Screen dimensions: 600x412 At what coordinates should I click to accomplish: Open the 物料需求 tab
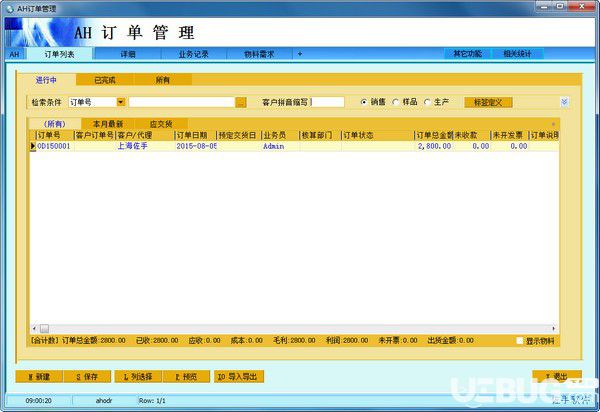click(259, 54)
